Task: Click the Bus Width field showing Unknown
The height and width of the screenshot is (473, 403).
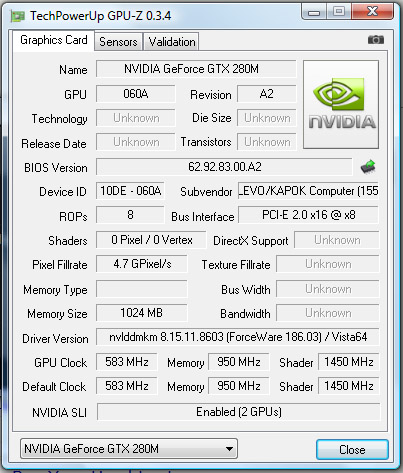Action: [x=328, y=289]
